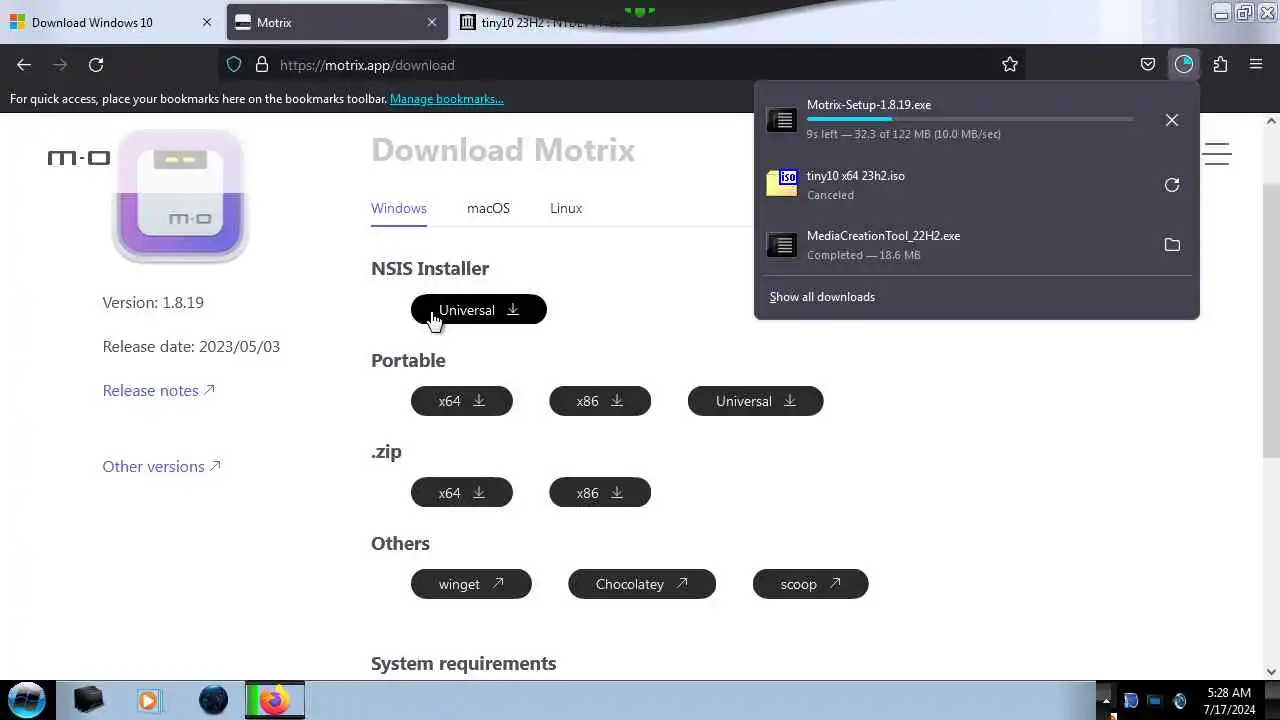The width and height of the screenshot is (1280, 720).
Task: Click the motrix.app/download address bar
Action: point(620,64)
